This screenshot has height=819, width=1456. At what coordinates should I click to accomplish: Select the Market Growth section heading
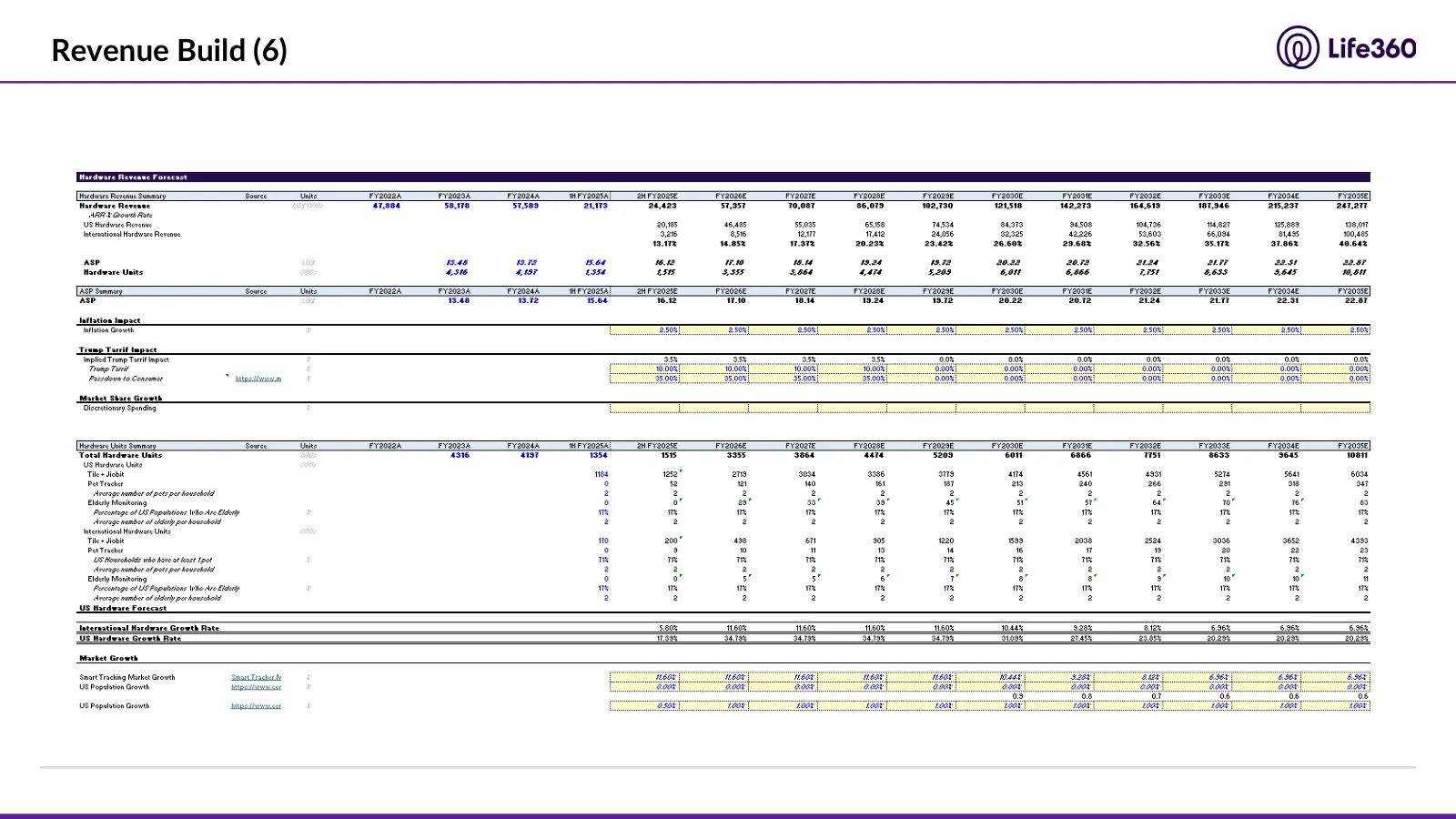pos(109,658)
